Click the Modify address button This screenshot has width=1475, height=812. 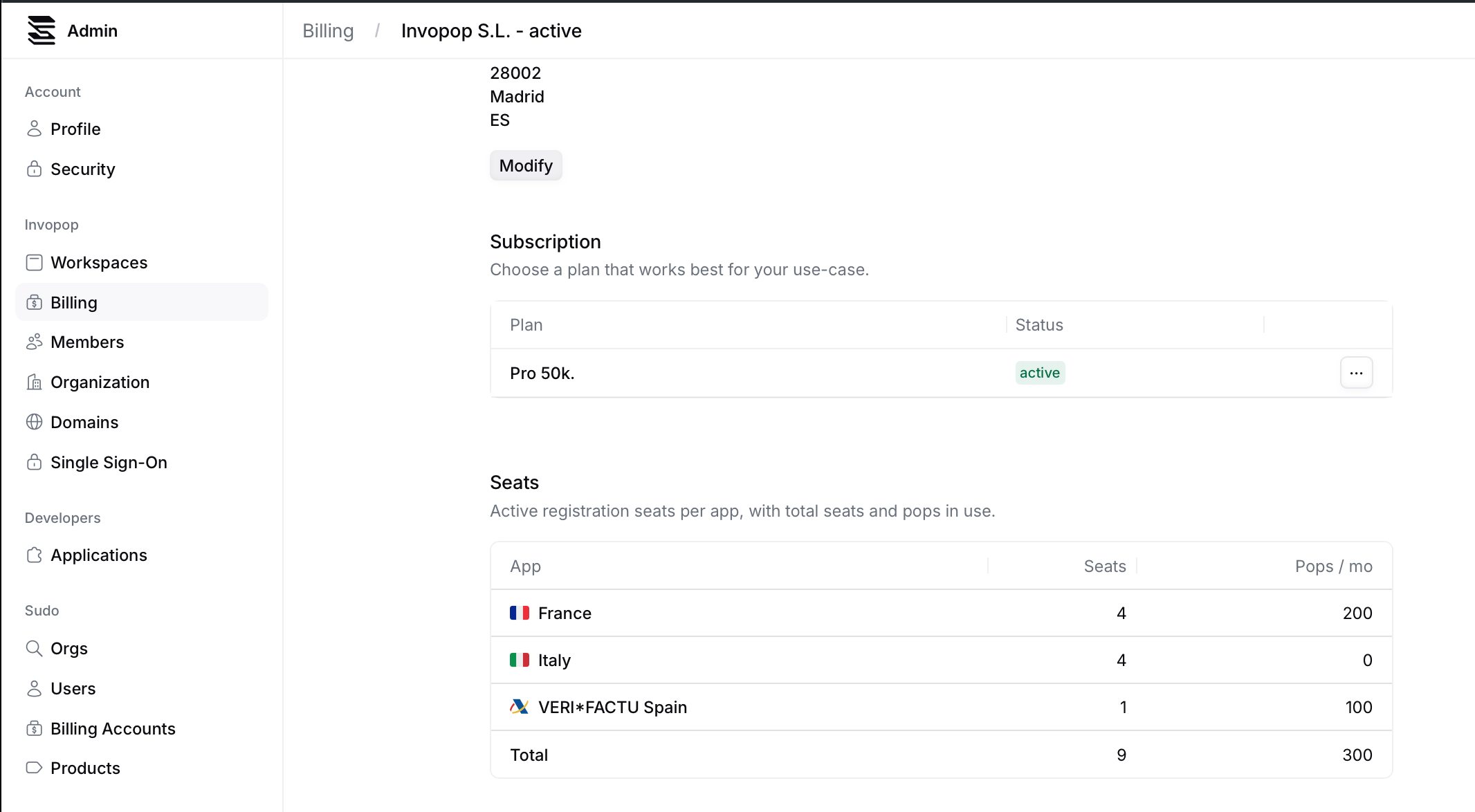(x=526, y=165)
